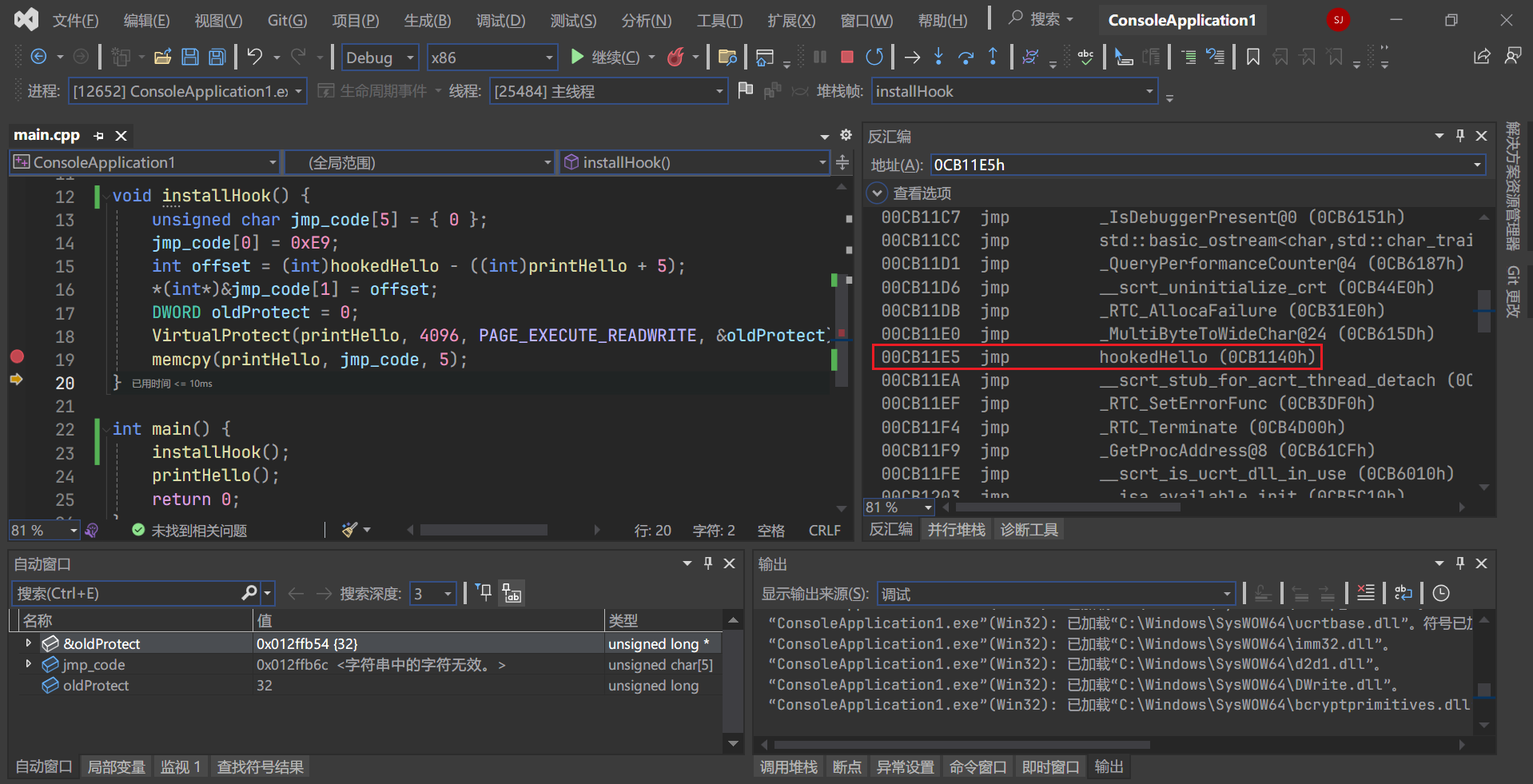This screenshot has height=784, width=1533.
Task: Click the Save All icon
Action: tap(217, 57)
